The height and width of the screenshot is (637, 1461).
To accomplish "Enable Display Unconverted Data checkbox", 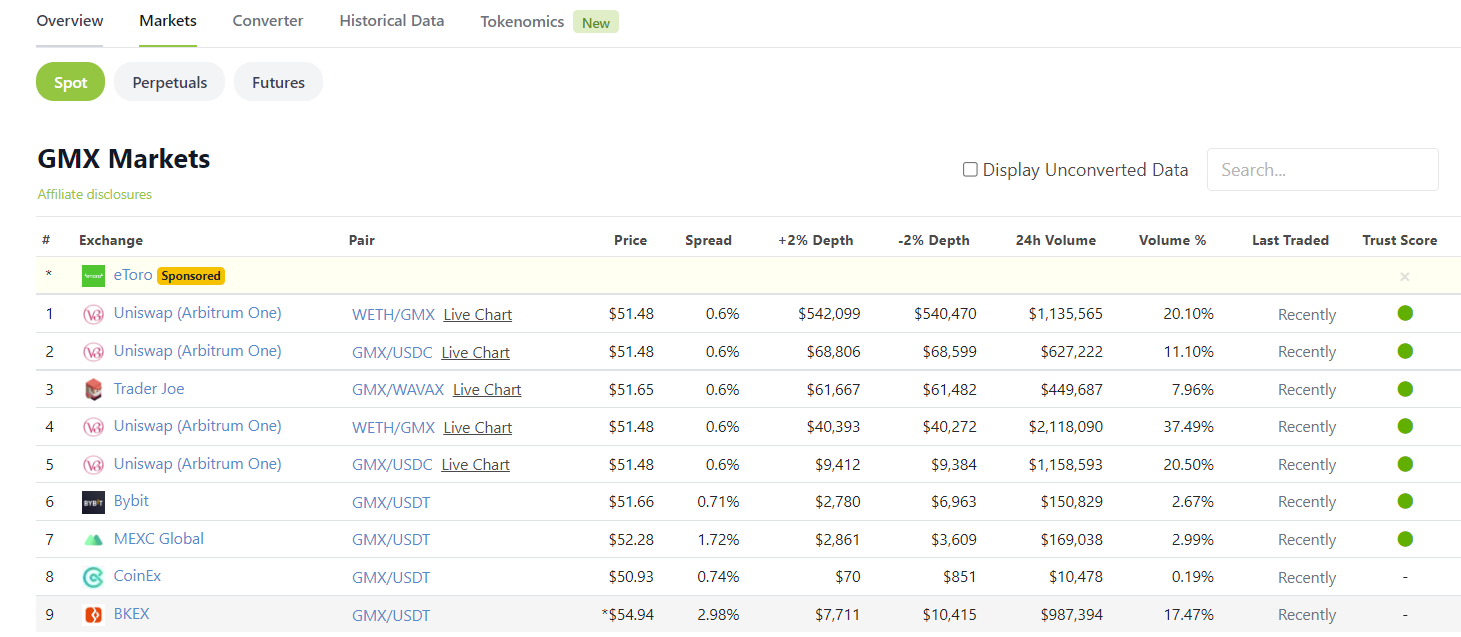I will pos(969,170).
